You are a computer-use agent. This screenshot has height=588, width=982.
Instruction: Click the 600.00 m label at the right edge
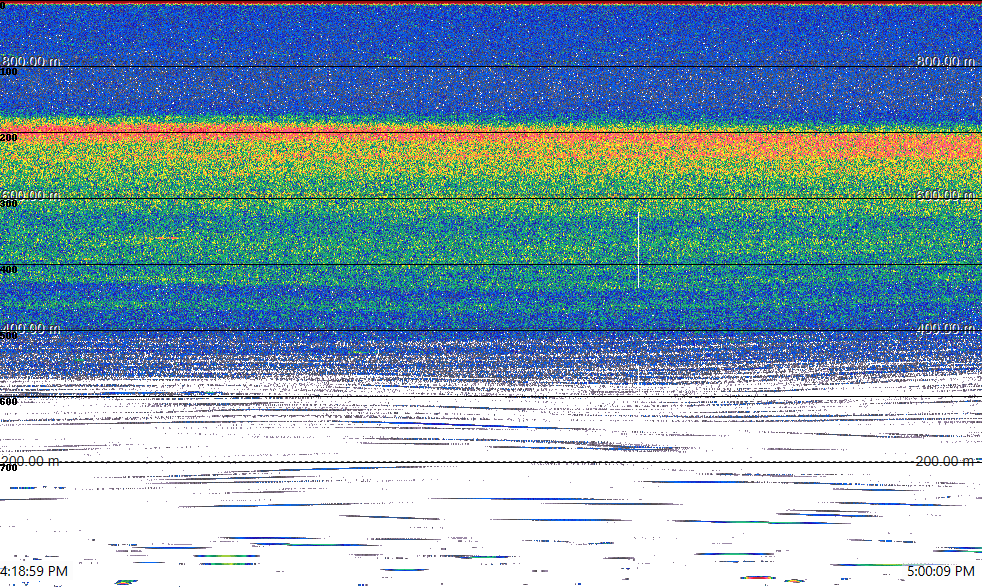pyautogui.click(x=946, y=195)
